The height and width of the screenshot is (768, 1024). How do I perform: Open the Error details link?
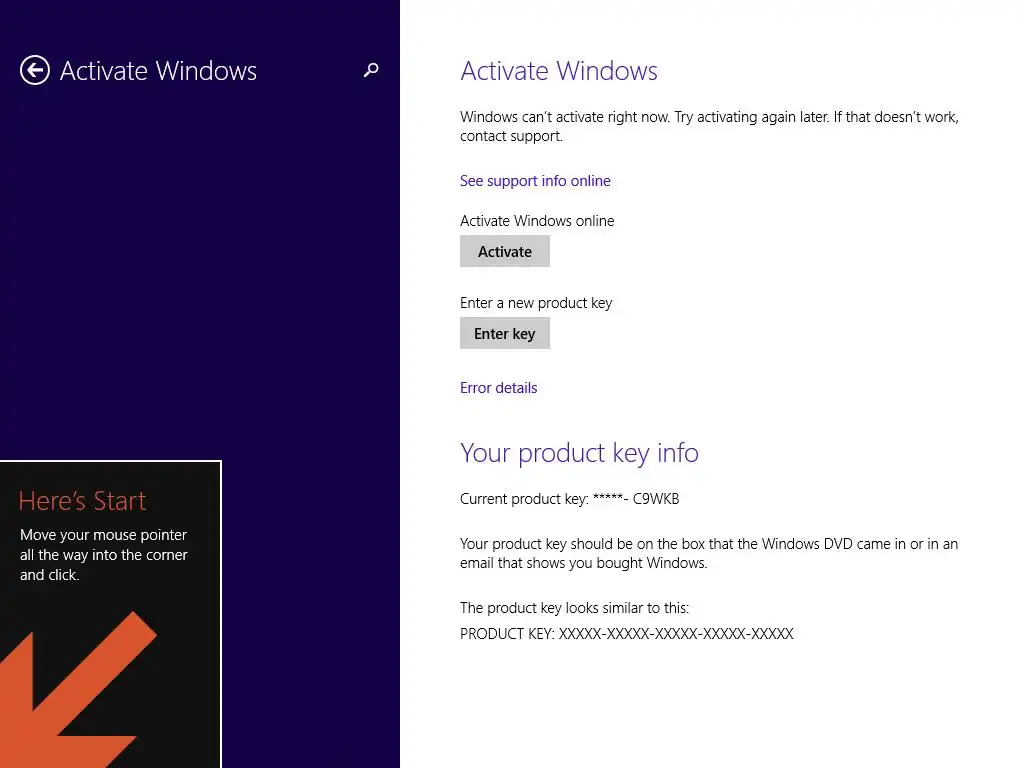498,388
